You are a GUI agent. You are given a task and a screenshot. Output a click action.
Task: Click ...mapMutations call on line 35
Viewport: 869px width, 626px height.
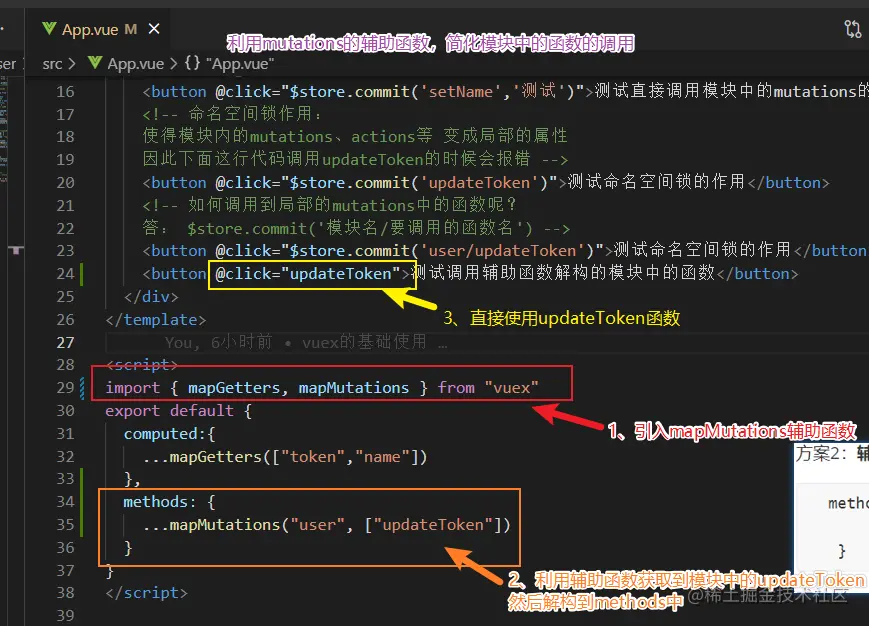pyautogui.click(x=326, y=525)
